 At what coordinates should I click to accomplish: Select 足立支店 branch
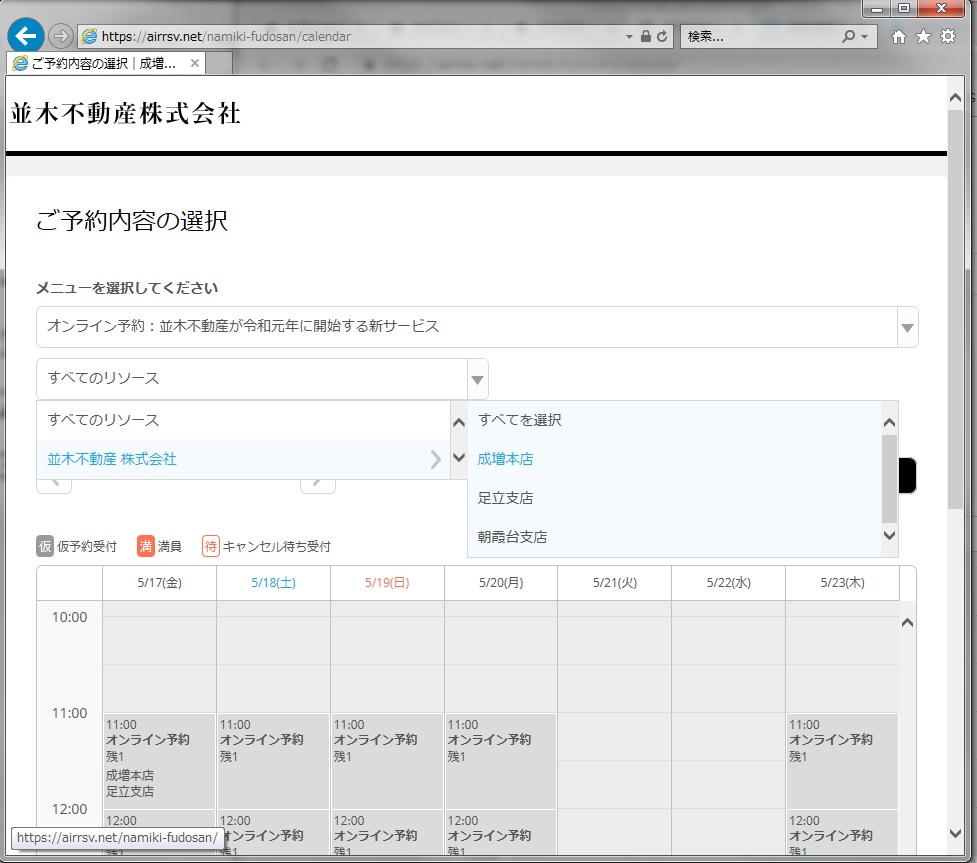coord(675,498)
